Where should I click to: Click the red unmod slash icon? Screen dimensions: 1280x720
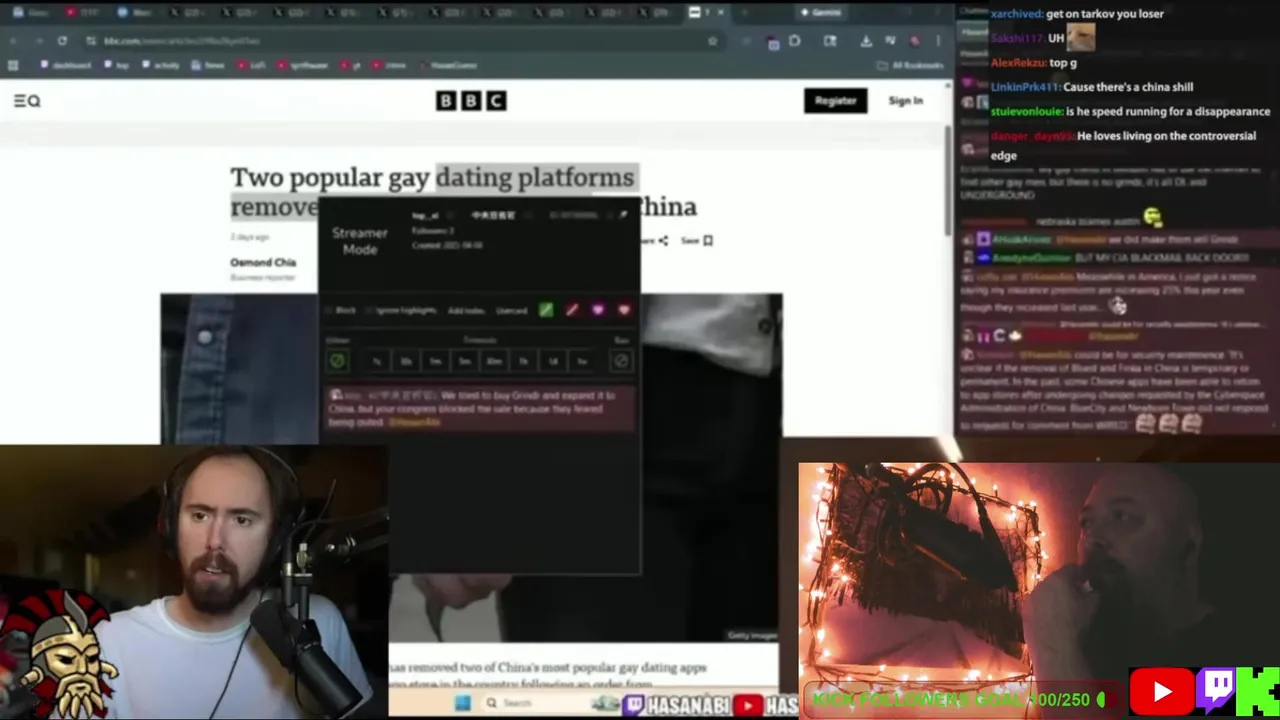[x=572, y=310]
